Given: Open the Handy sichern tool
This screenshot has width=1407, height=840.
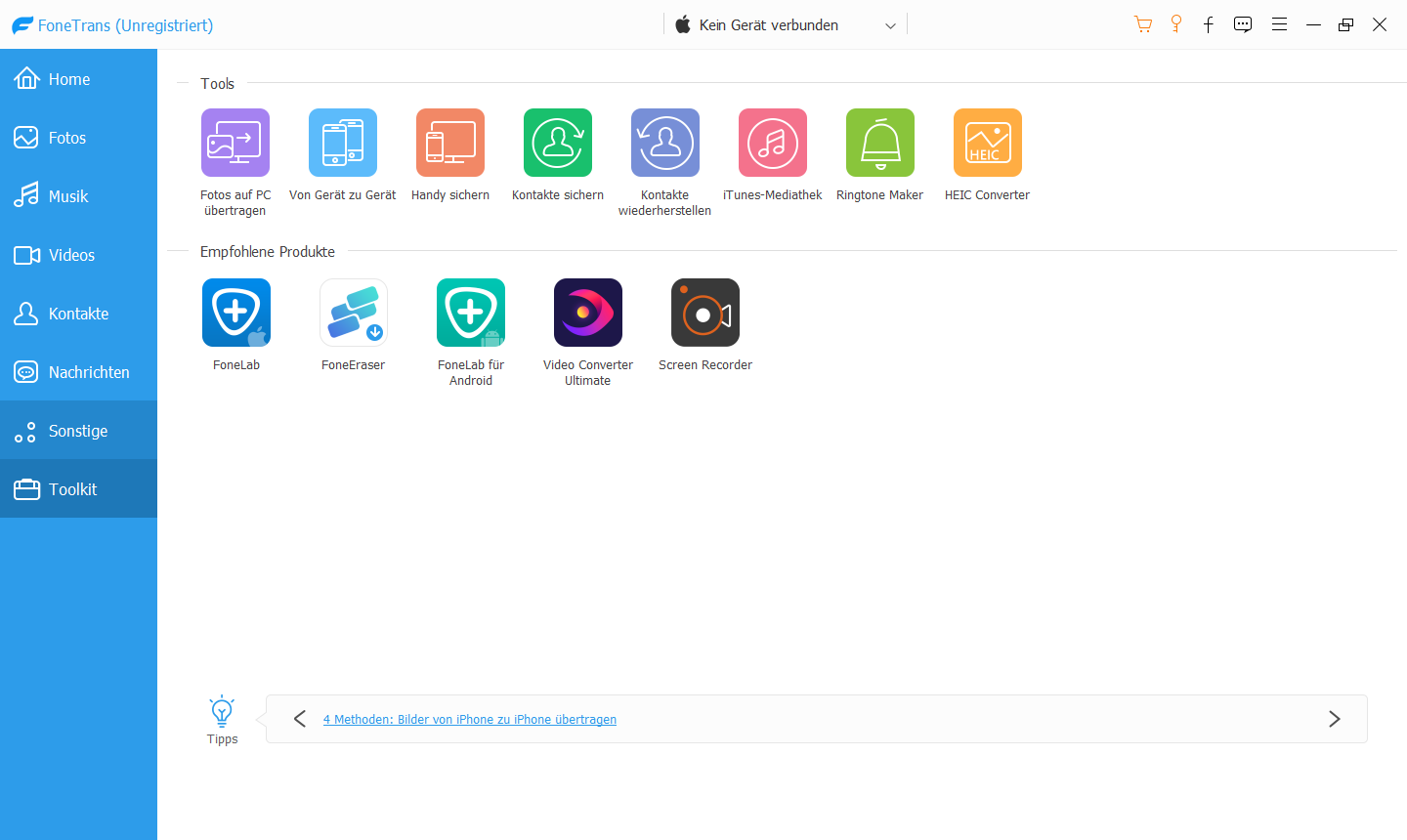Looking at the screenshot, I should pos(450,143).
